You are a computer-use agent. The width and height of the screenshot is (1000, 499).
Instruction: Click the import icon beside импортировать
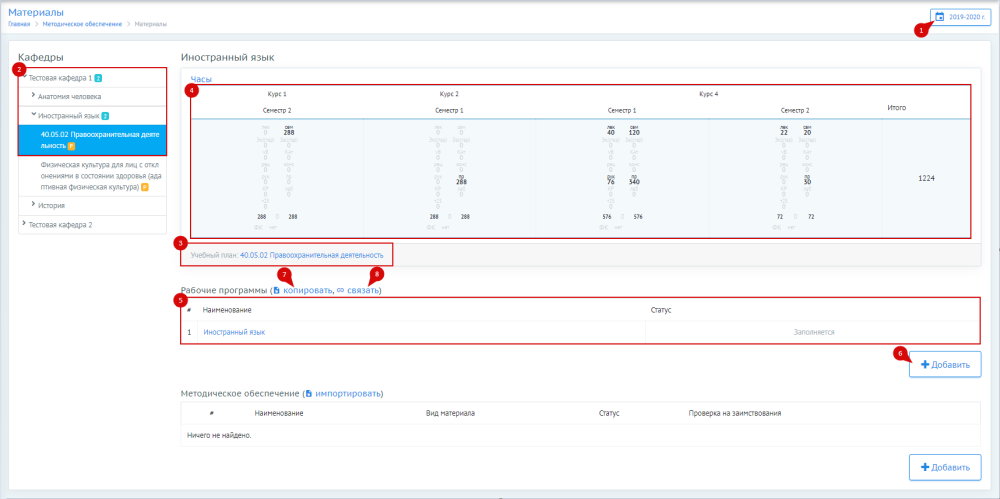309,393
